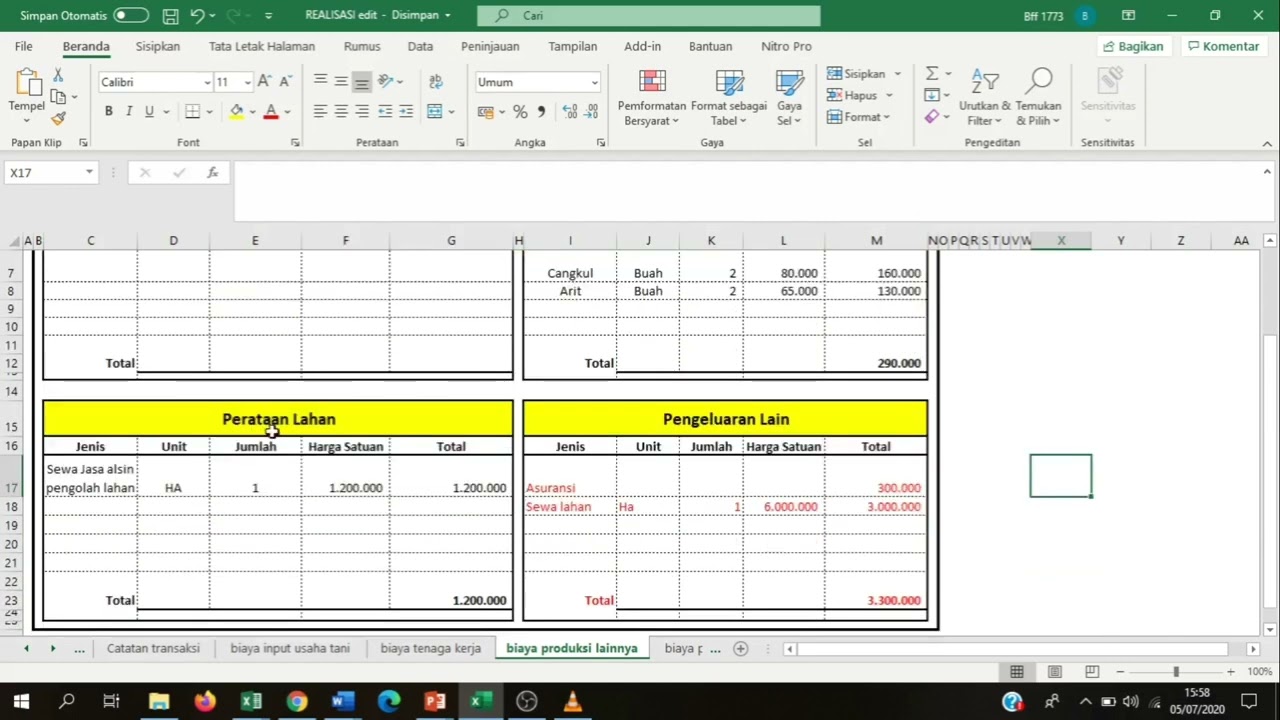Click the Fill Color bucket icon
Screen dimensions: 1280x720
pos(236,112)
